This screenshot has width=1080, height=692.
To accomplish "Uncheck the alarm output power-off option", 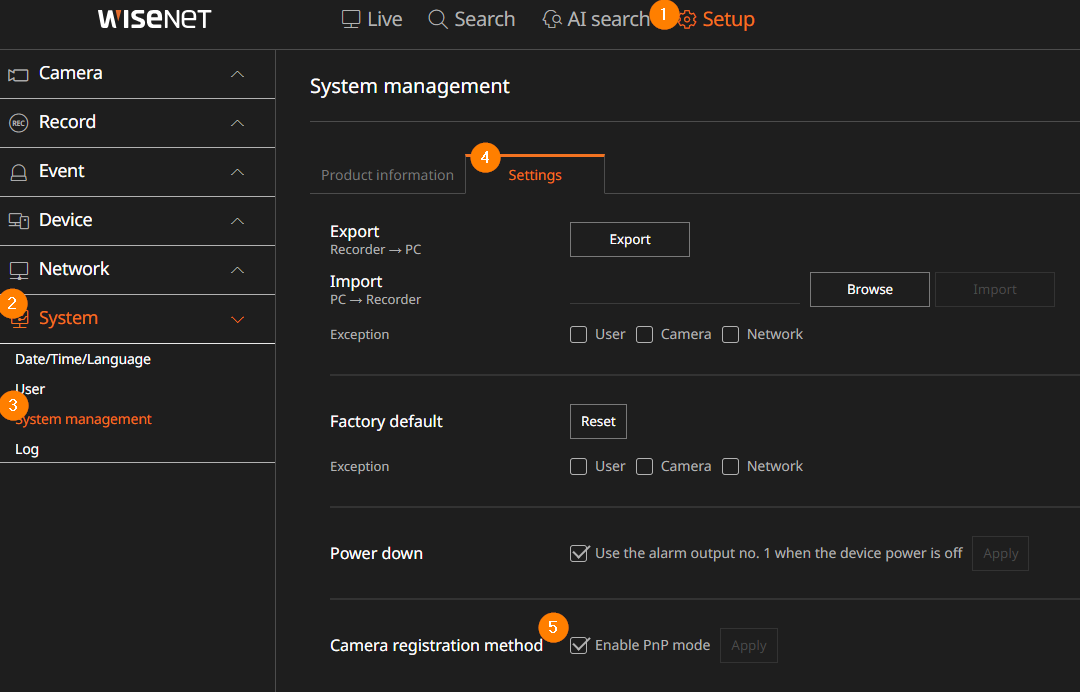I will click(579, 553).
